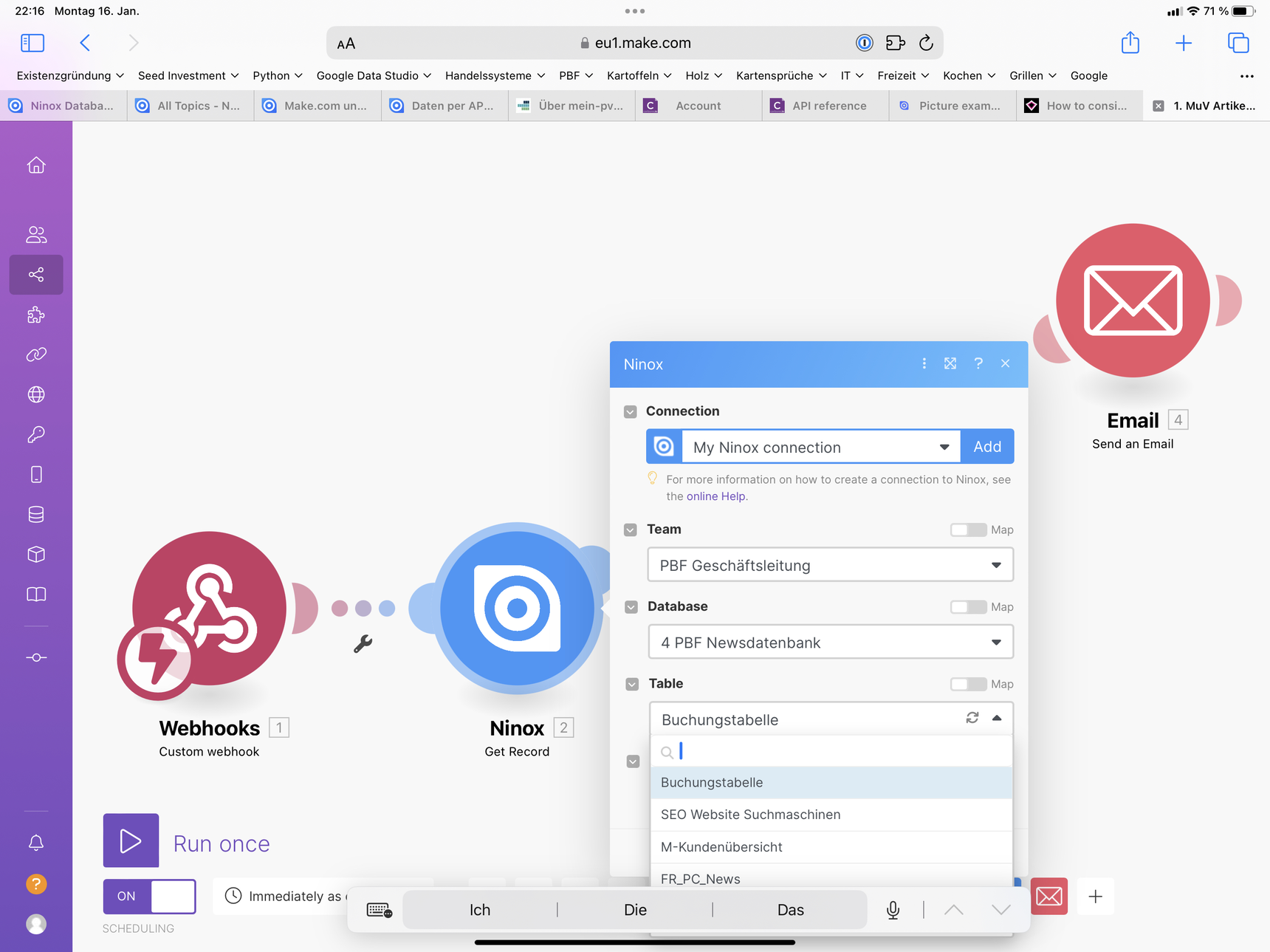Switch to the All Topics tab
Image resolution: width=1270 pixels, height=952 pixels.
pos(190,106)
